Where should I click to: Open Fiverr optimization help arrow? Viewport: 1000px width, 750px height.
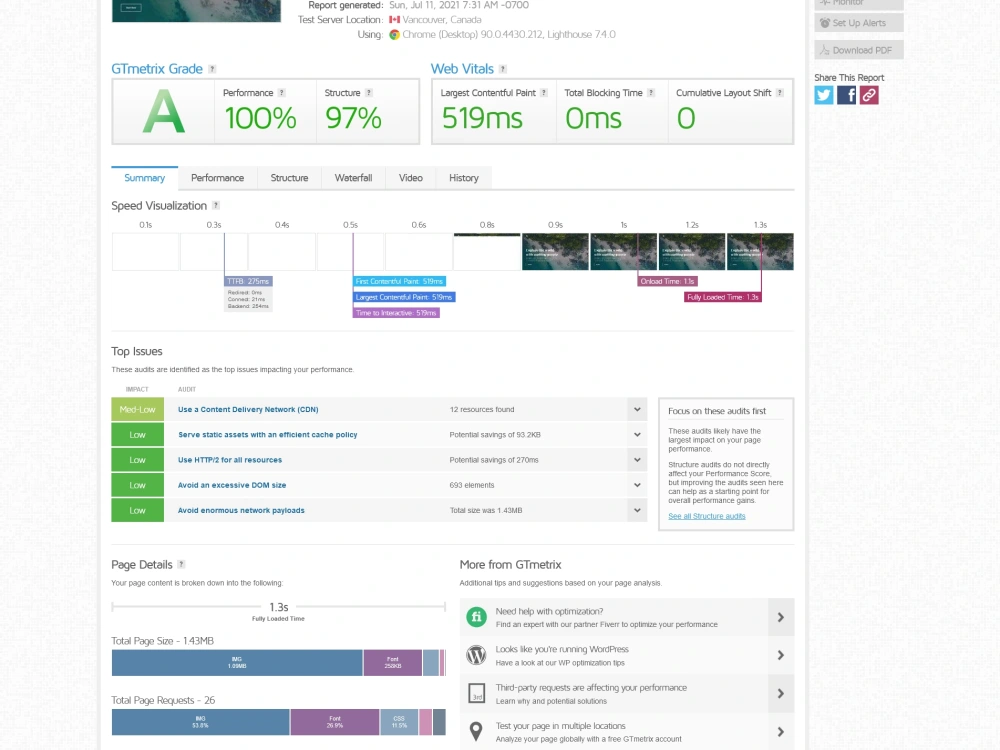781,617
